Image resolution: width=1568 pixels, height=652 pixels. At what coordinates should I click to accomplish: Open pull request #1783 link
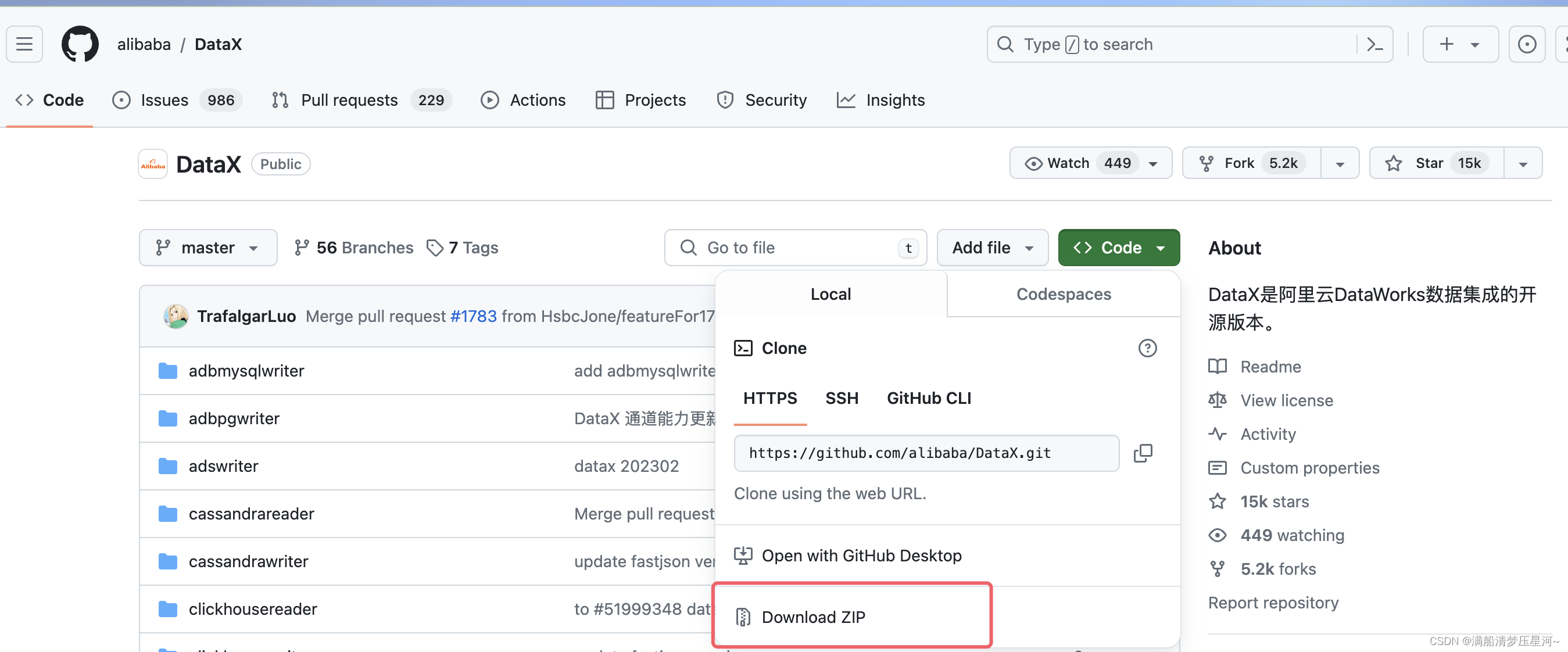pyautogui.click(x=474, y=316)
